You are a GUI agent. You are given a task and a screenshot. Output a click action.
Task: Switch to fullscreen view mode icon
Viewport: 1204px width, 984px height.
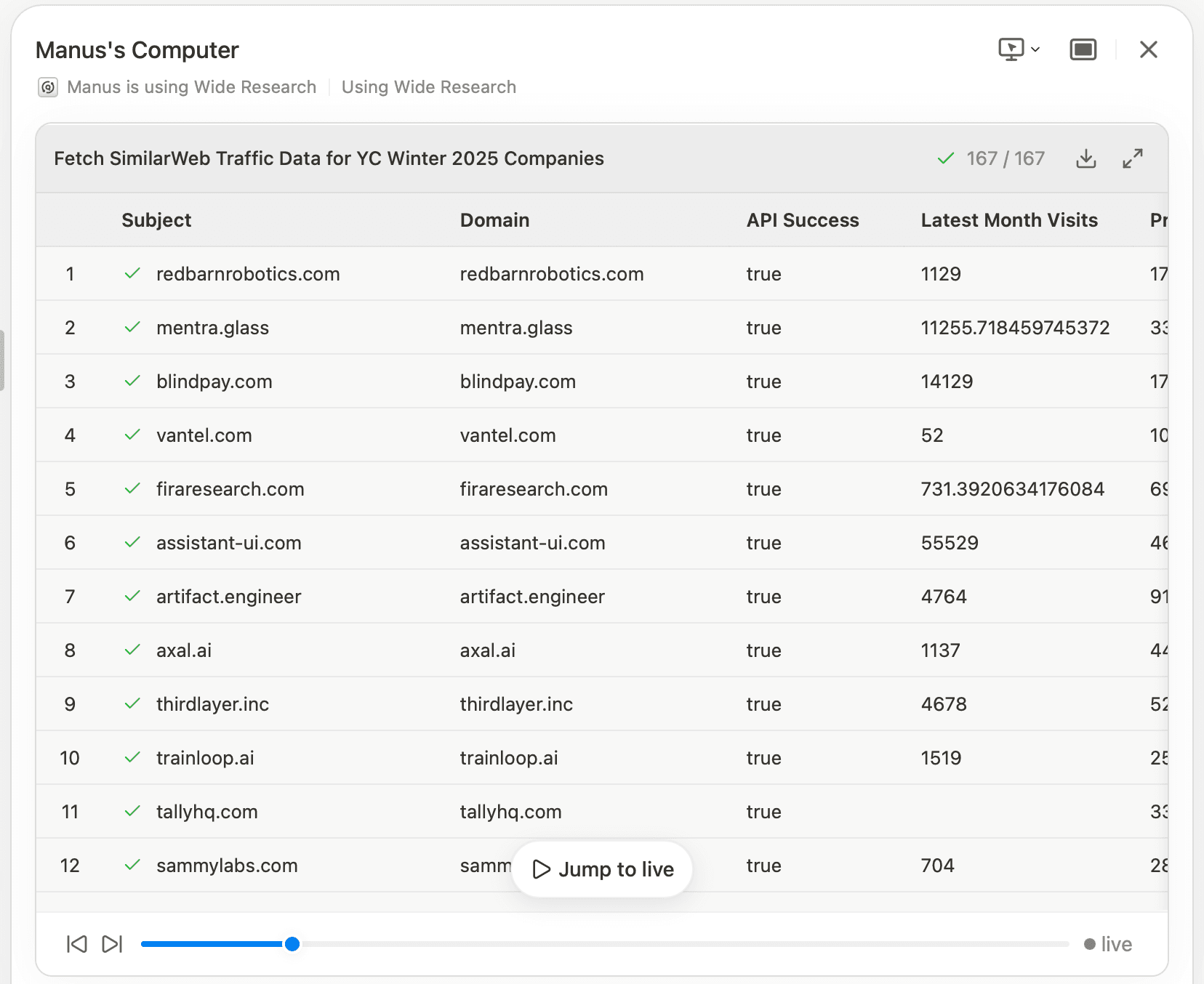point(1082,49)
